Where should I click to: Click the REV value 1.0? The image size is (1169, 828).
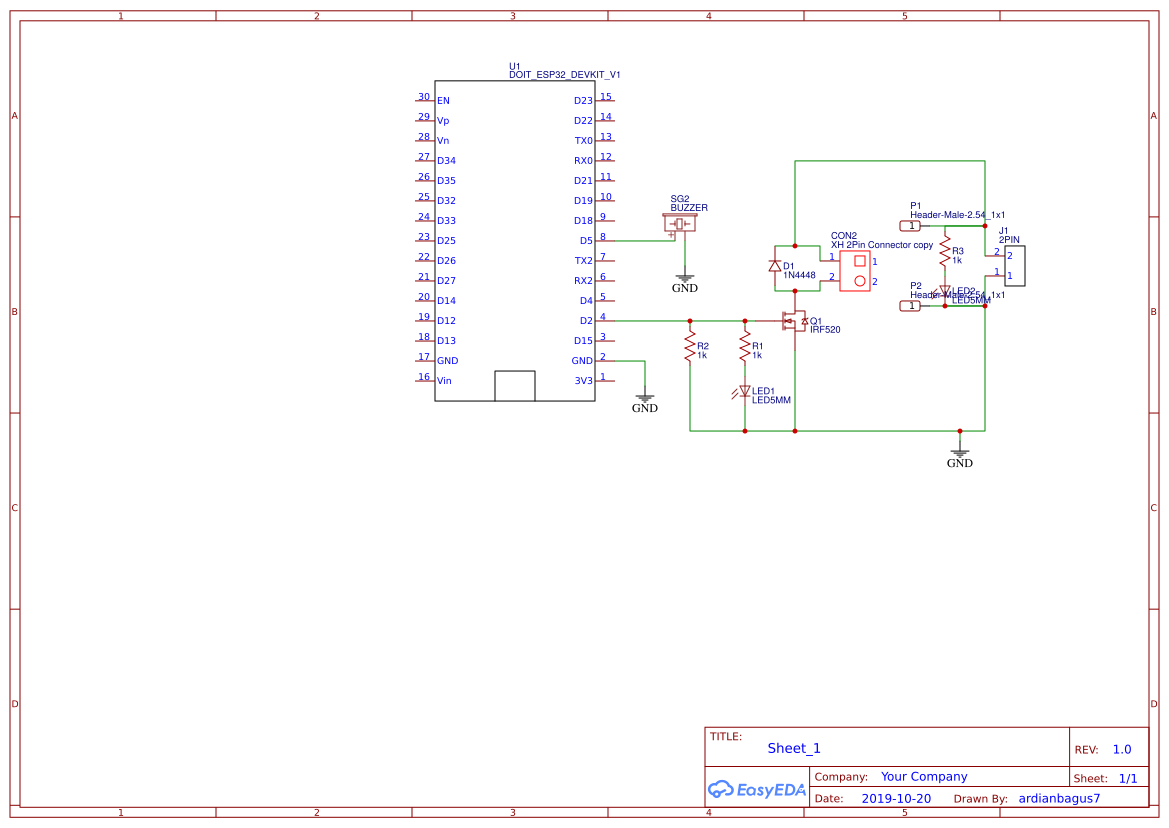tap(1122, 749)
